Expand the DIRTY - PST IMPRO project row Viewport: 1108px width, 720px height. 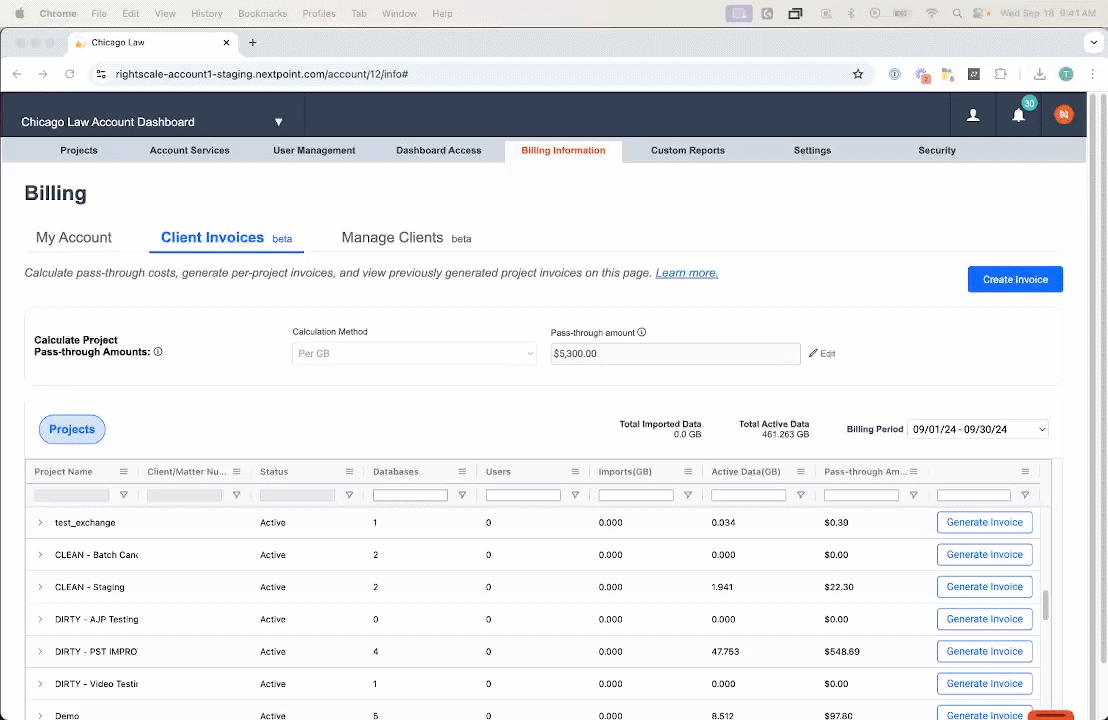pyautogui.click(x=41, y=652)
